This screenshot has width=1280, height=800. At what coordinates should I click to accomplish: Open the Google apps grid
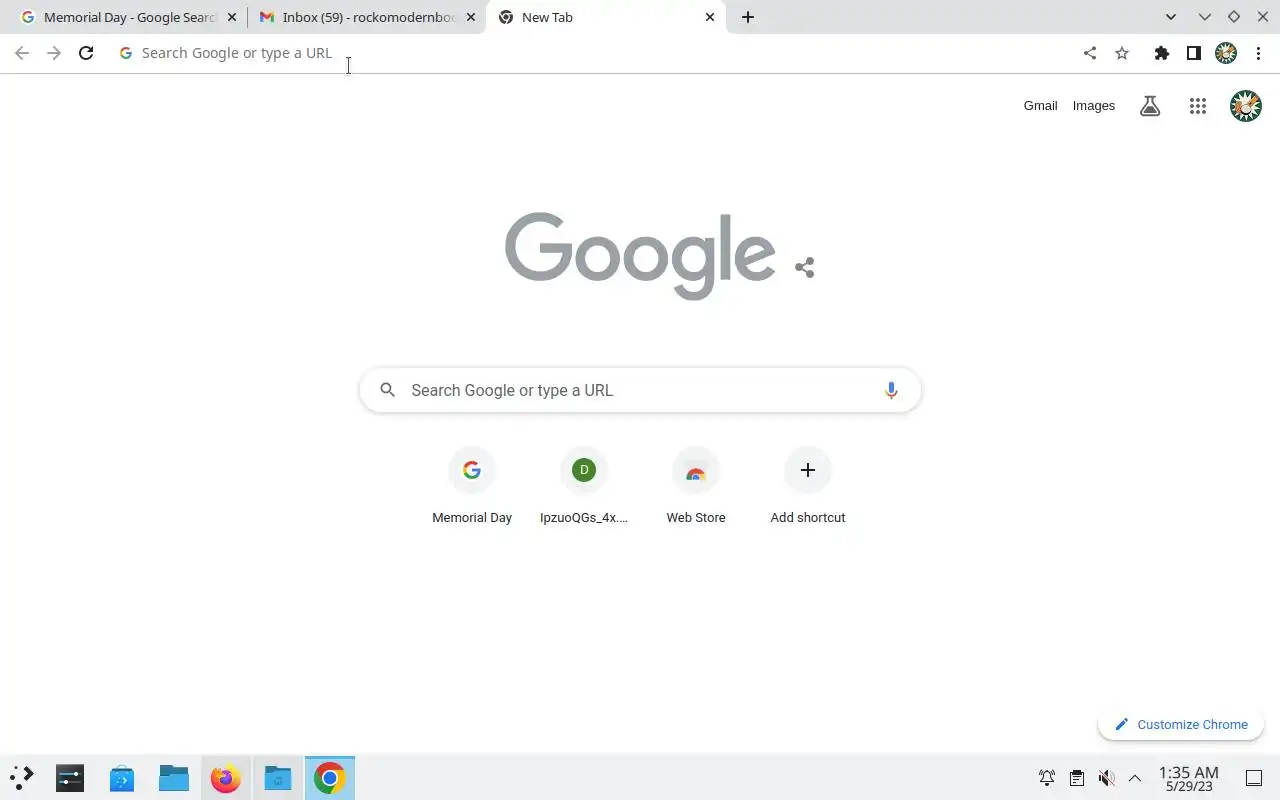(1198, 106)
